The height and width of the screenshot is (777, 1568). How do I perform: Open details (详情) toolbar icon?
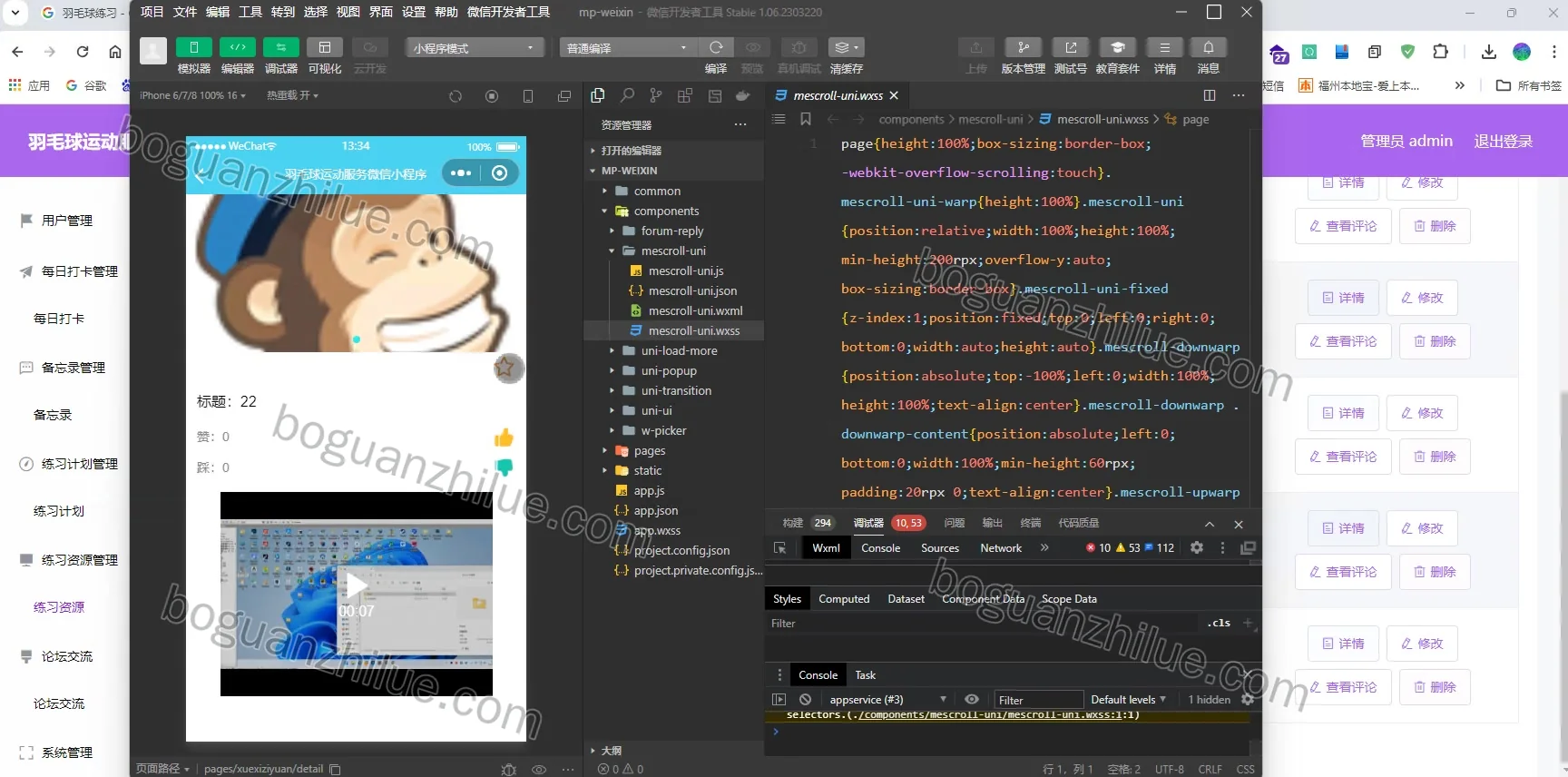coord(1164,47)
